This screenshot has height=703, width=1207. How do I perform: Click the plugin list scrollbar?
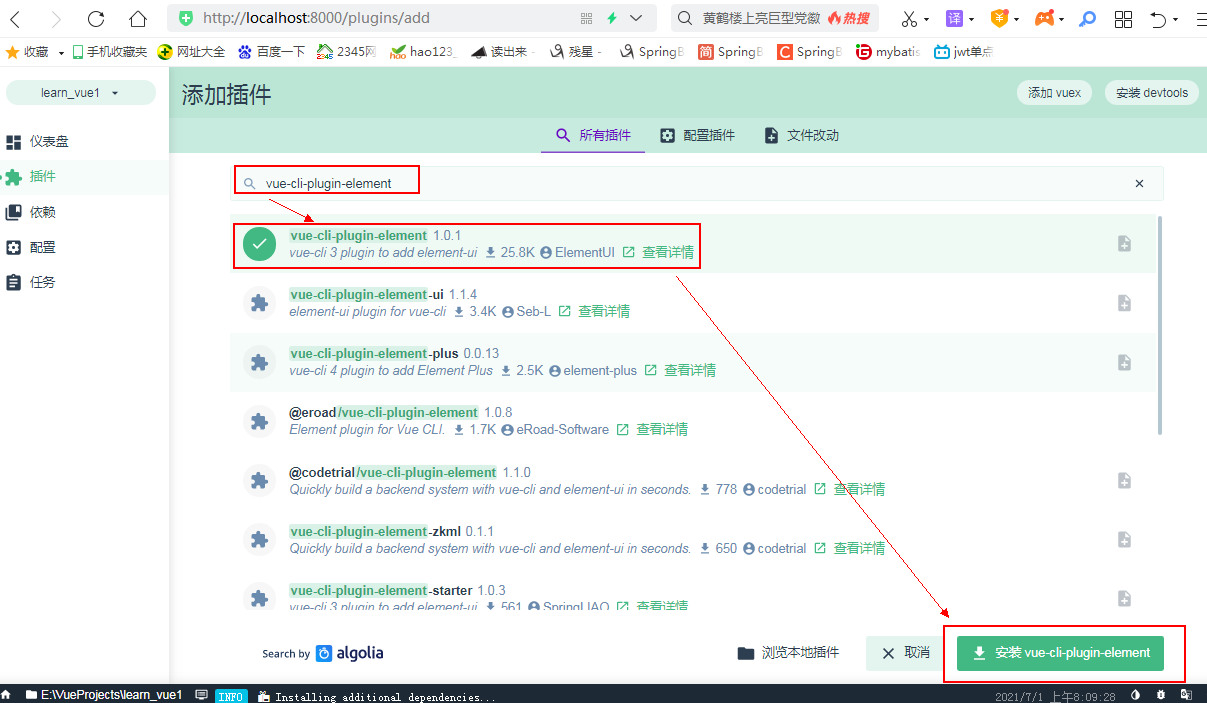[1160, 325]
